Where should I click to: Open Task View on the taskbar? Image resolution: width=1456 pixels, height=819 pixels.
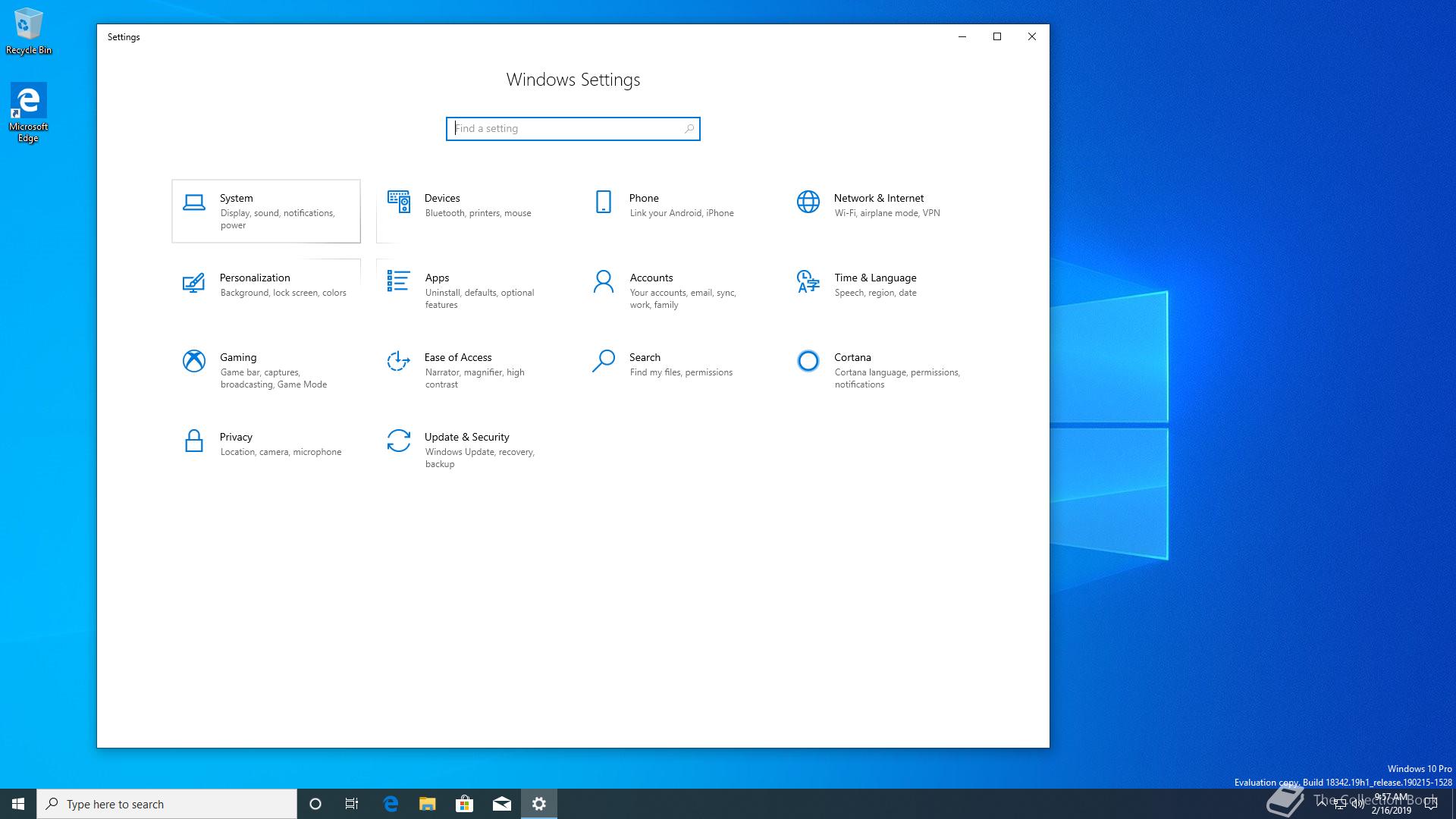(x=352, y=804)
